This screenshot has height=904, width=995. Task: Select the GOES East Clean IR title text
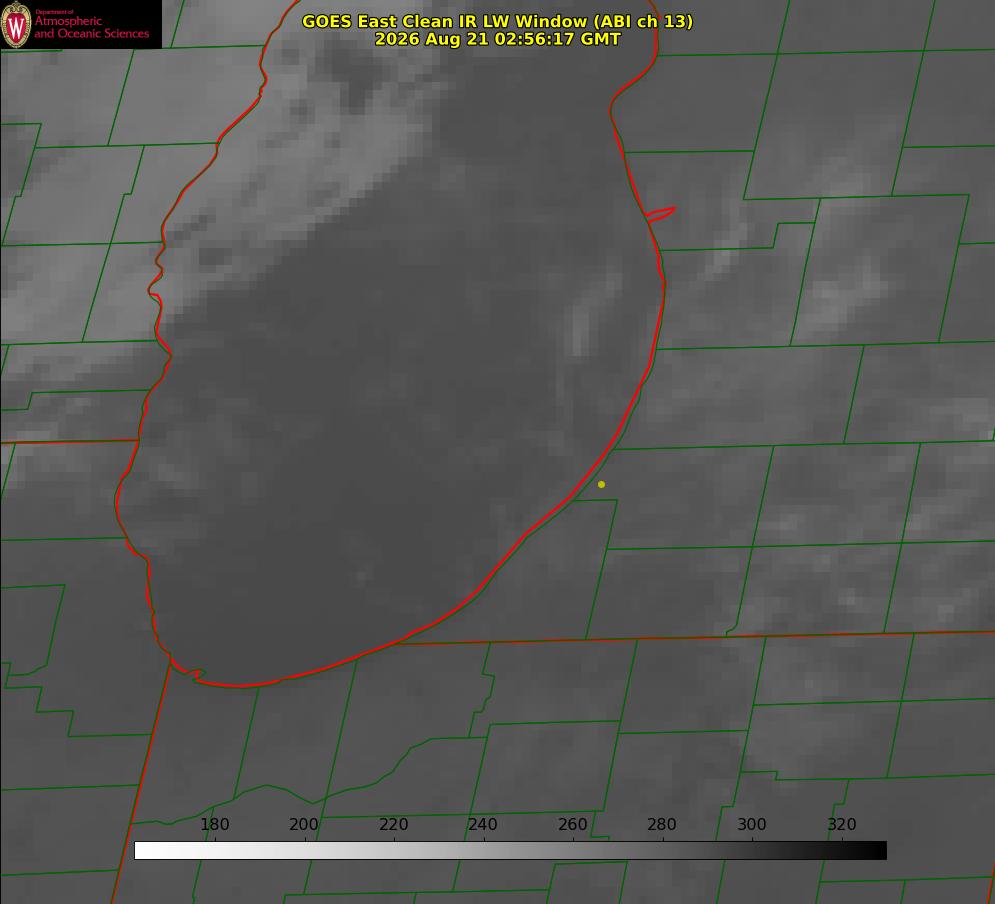498,21
